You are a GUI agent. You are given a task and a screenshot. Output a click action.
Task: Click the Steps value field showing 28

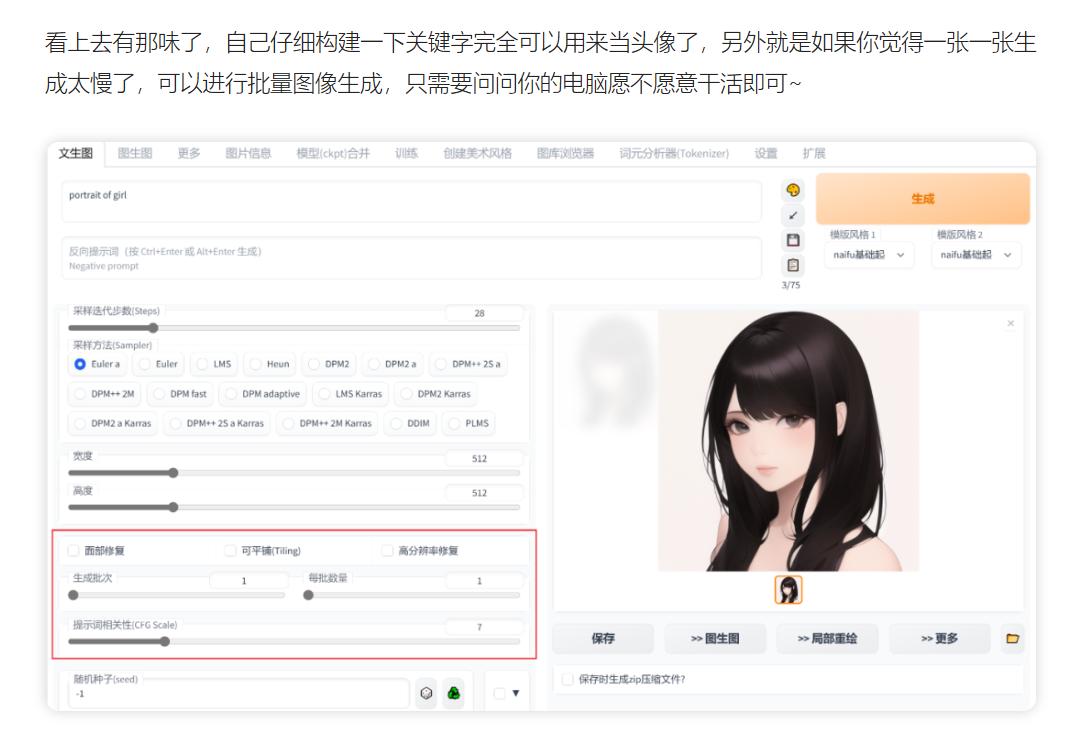(483, 313)
